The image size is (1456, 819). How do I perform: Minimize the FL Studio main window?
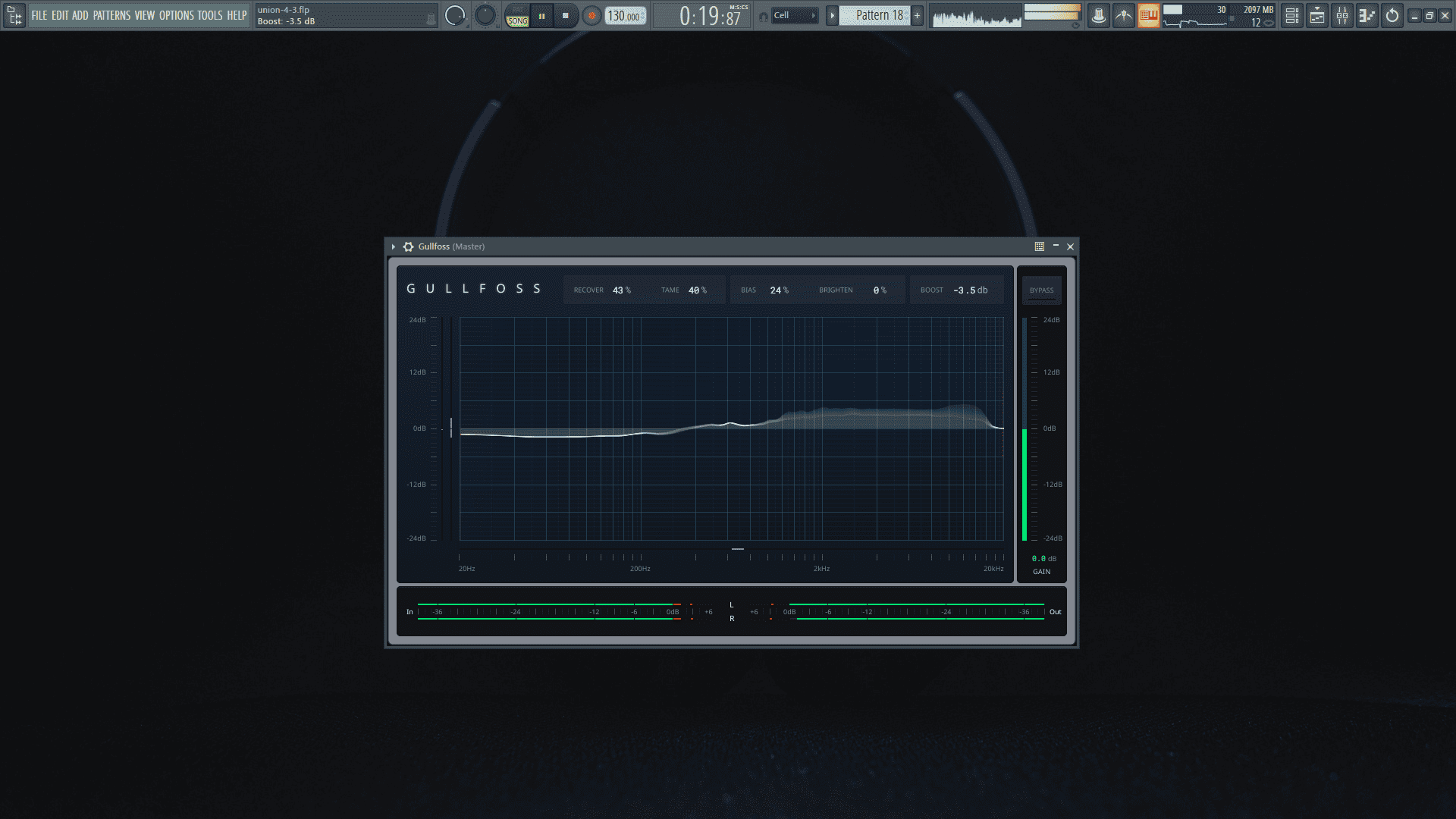[1414, 16]
